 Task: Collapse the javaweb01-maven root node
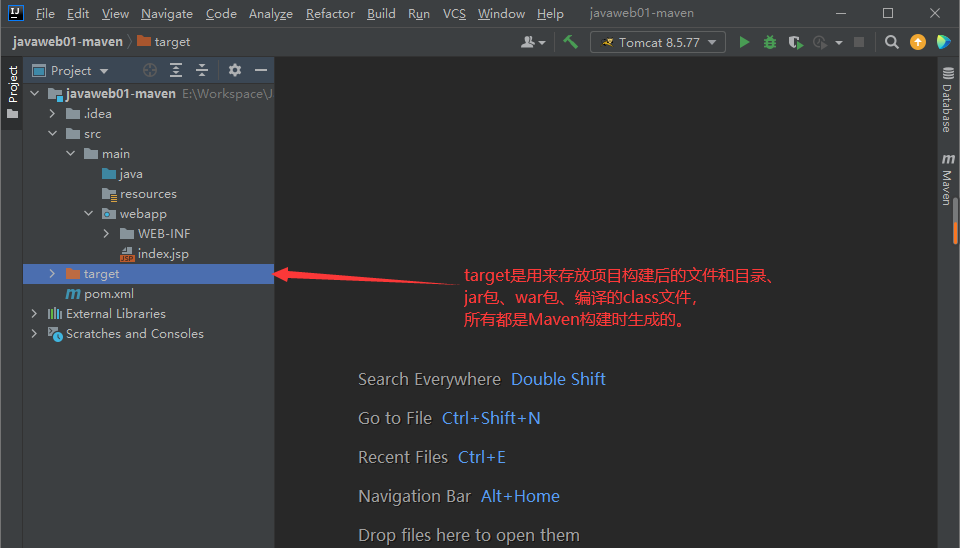coord(35,94)
